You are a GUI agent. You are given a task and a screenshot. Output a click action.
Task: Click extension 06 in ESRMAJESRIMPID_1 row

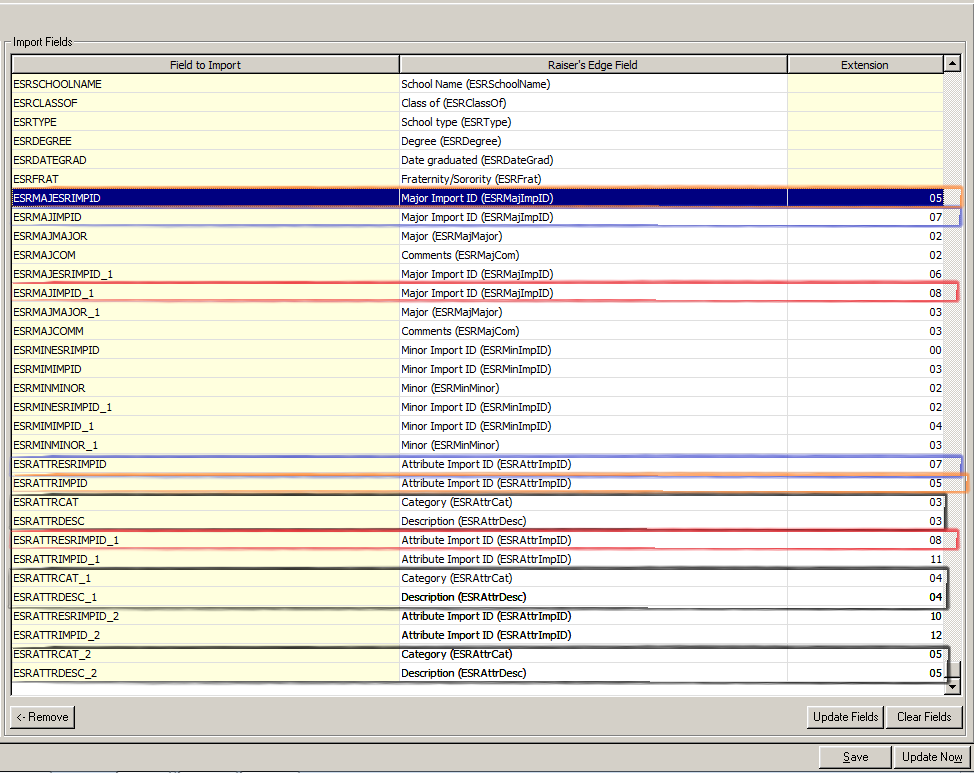(x=865, y=274)
